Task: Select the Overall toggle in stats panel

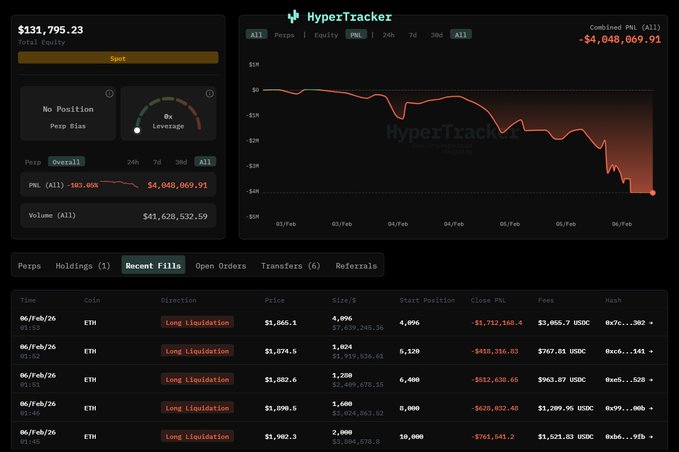Action: [x=66, y=162]
